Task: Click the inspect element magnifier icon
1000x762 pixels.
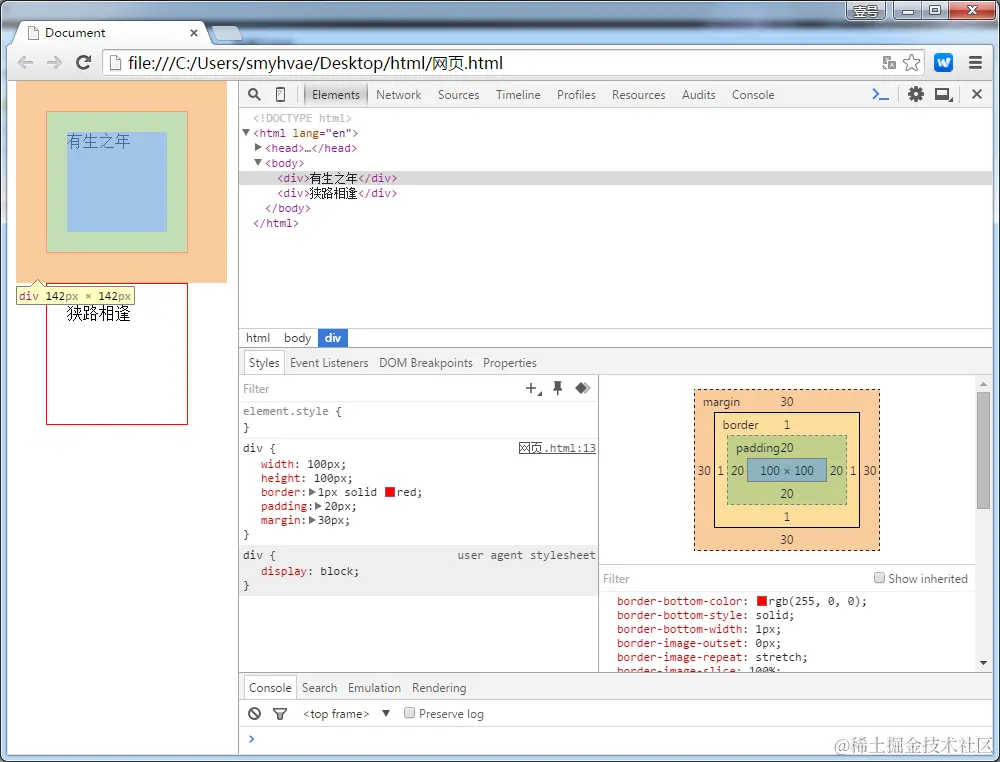Action: (254, 94)
